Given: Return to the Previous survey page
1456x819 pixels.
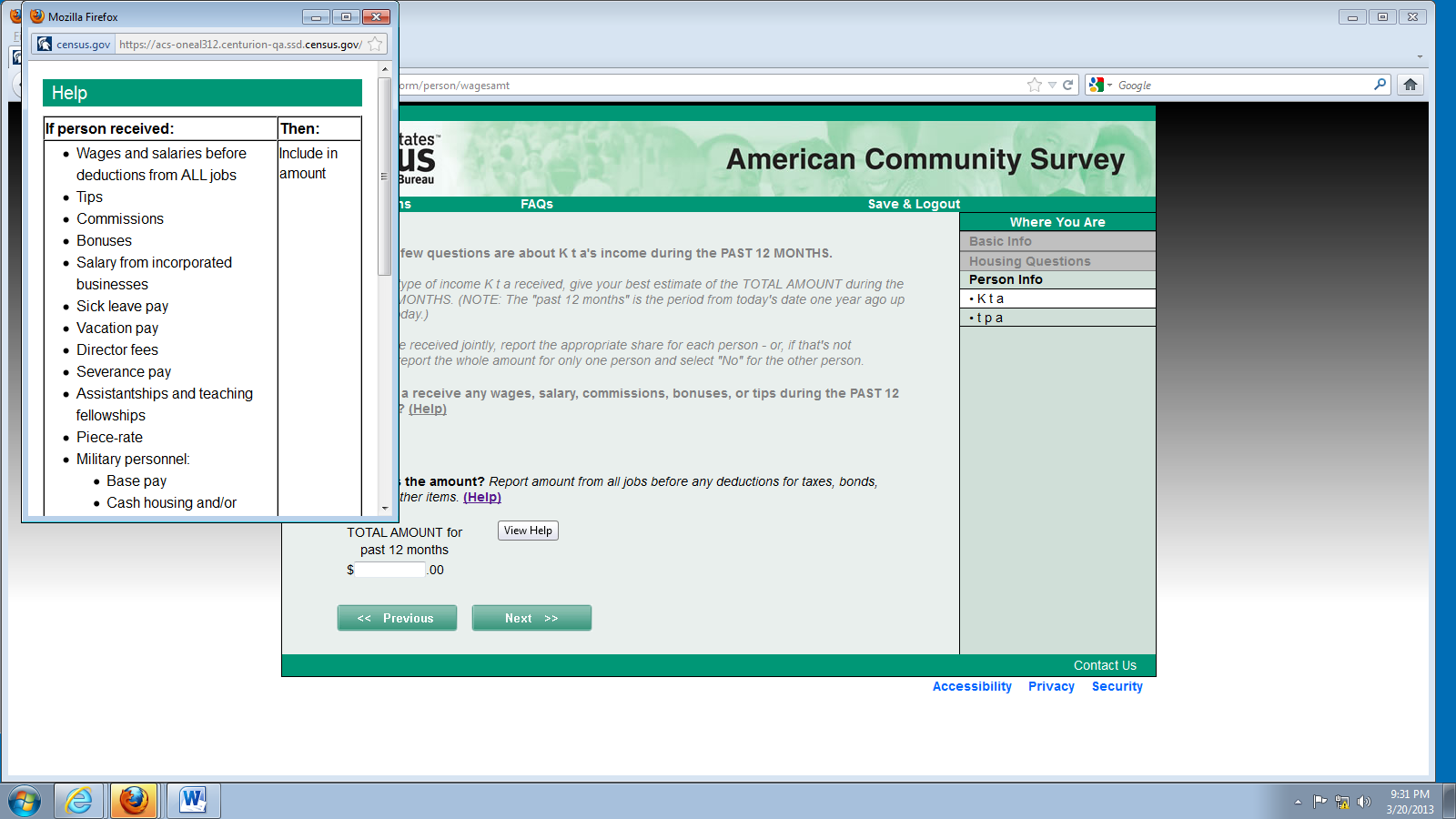Looking at the screenshot, I should coord(397,618).
